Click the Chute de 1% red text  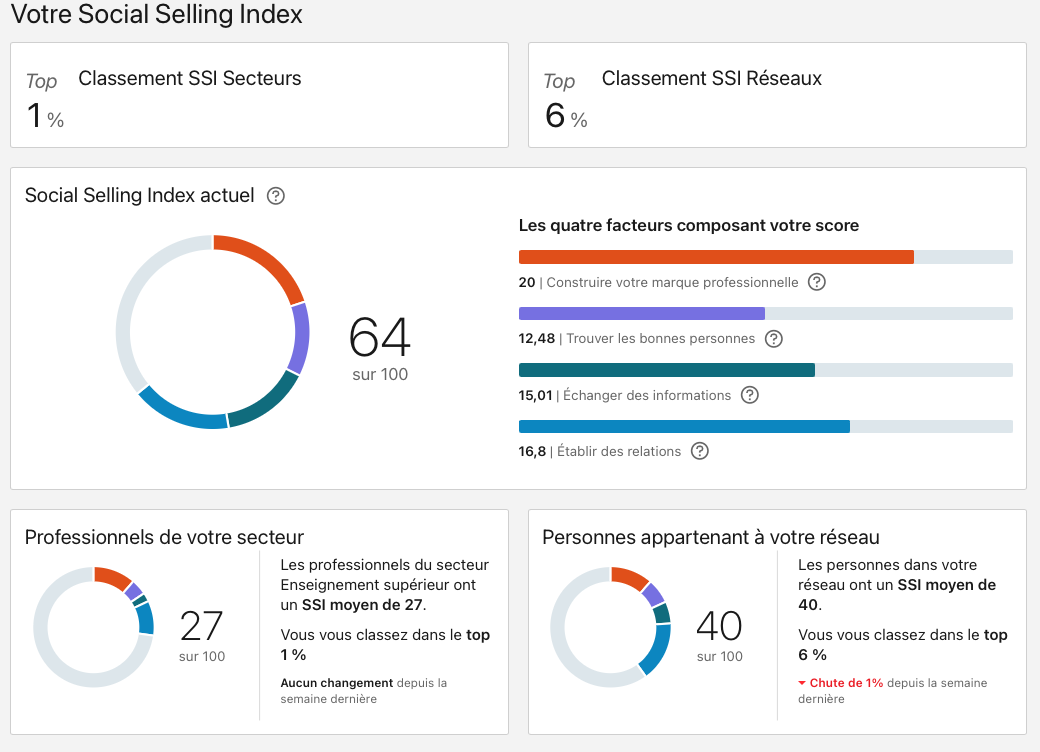point(846,683)
